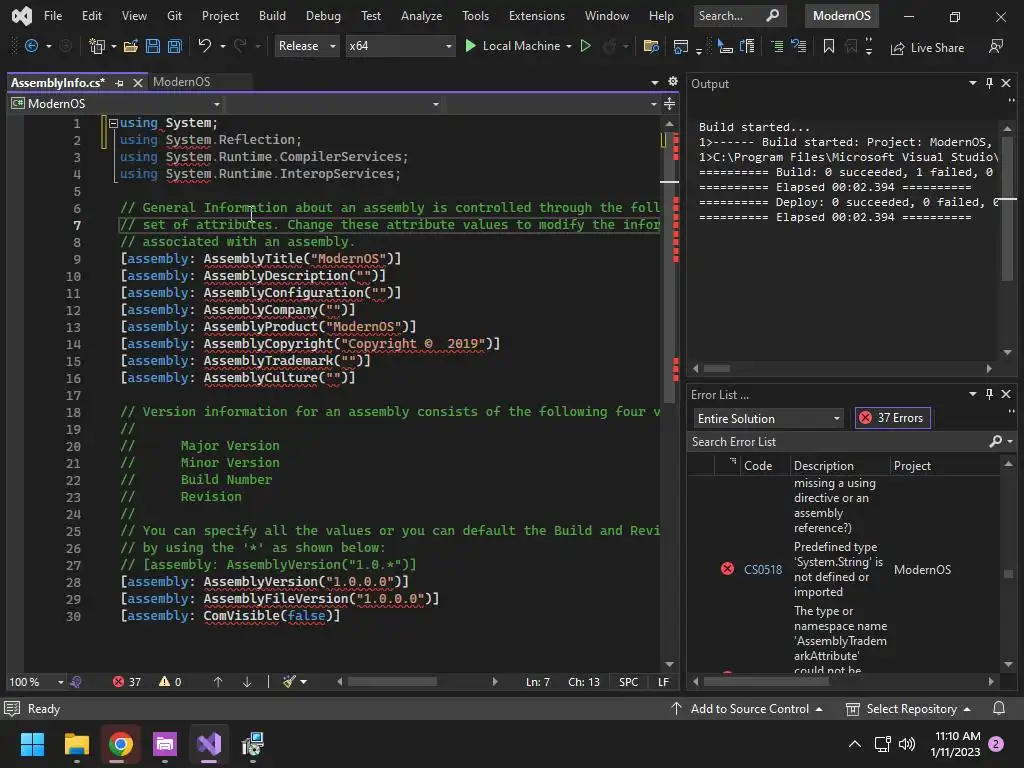Switch to the ModernOS document tab

tap(182, 82)
